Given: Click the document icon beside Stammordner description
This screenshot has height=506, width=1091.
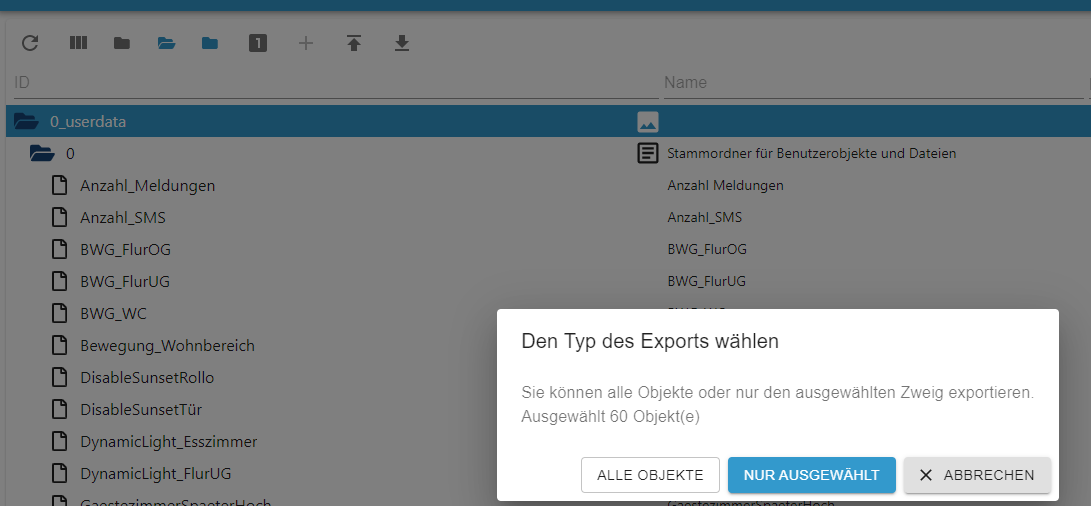Looking at the screenshot, I should point(648,153).
